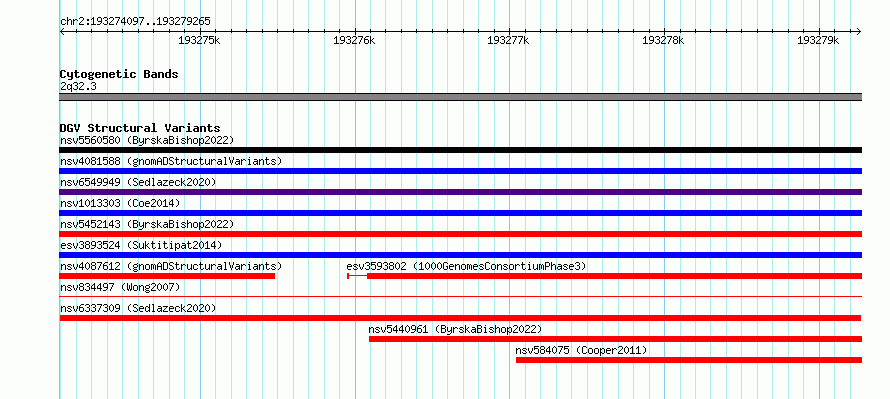Click the DGV Structural Variants track title
The width and height of the screenshot is (890, 399).
click(x=140, y=128)
